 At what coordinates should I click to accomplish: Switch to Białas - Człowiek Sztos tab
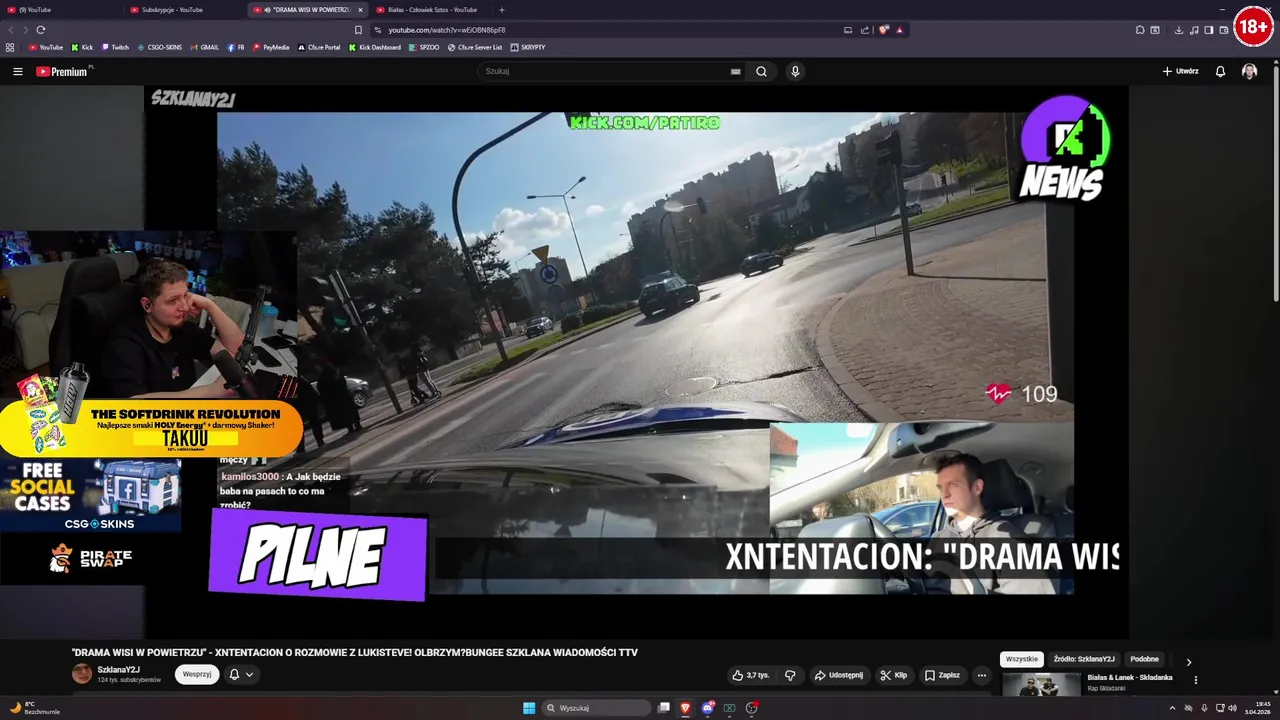coord(430,10)
